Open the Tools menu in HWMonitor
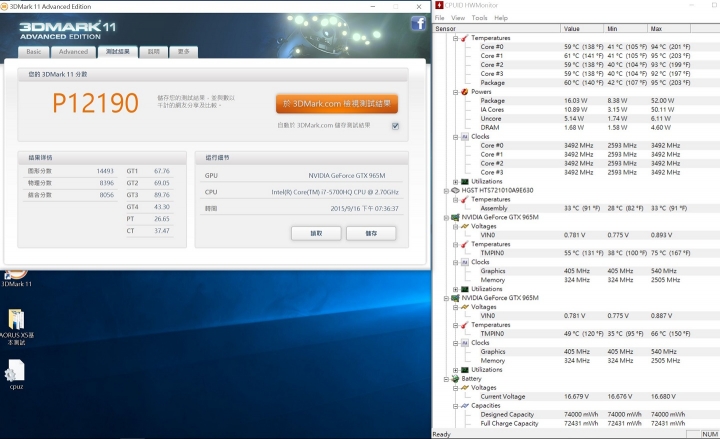 tap(479, 18)
